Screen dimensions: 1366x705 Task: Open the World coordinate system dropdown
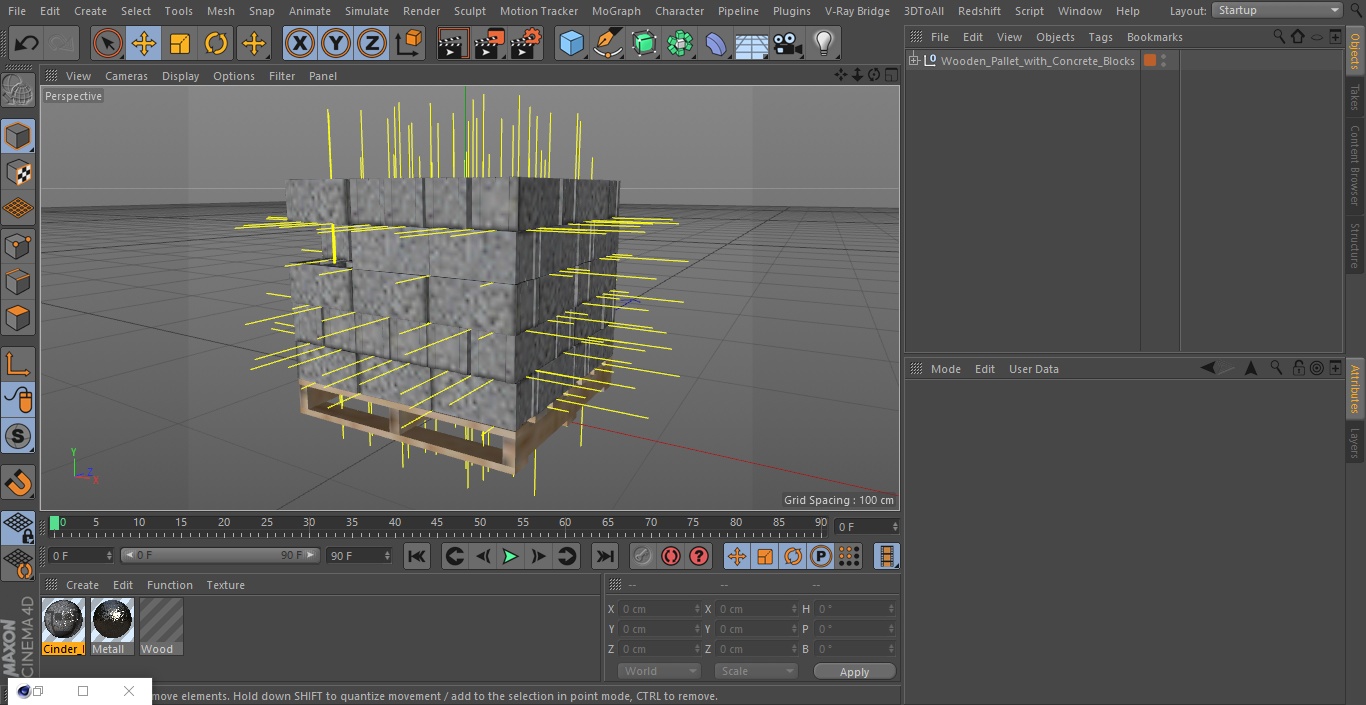658,671
